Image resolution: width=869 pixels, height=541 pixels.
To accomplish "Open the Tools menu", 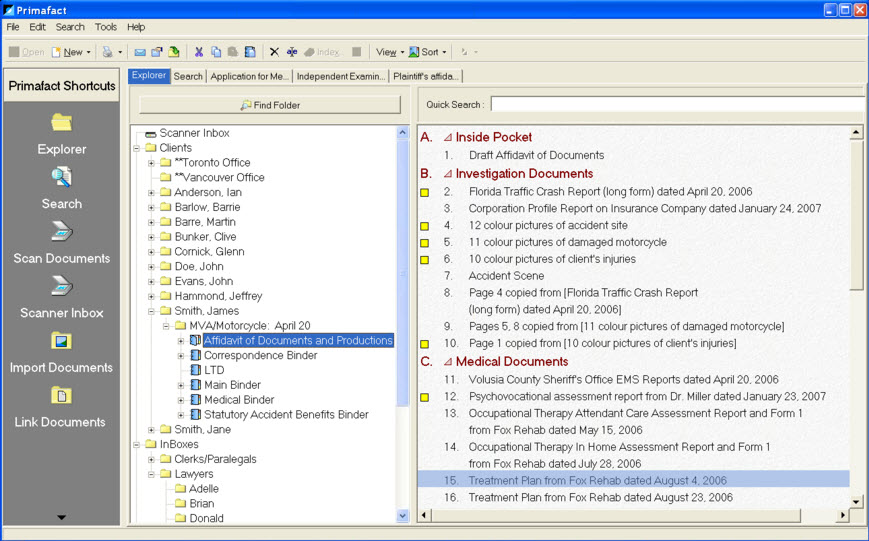I will 105,27.
